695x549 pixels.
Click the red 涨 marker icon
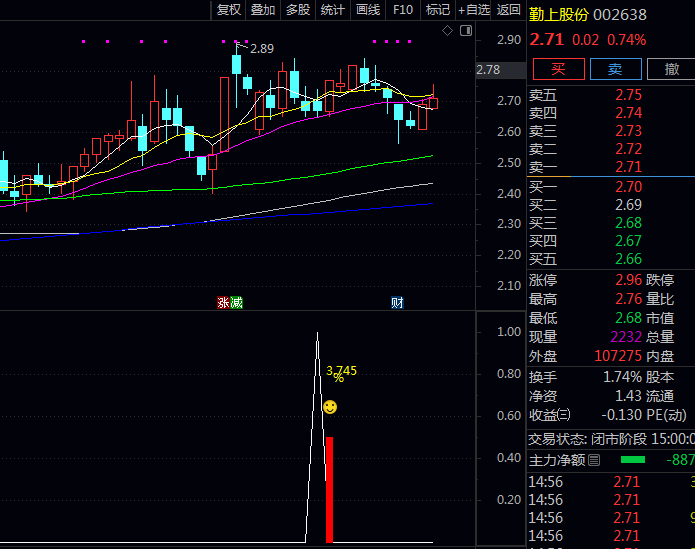[x=224, y=302]
